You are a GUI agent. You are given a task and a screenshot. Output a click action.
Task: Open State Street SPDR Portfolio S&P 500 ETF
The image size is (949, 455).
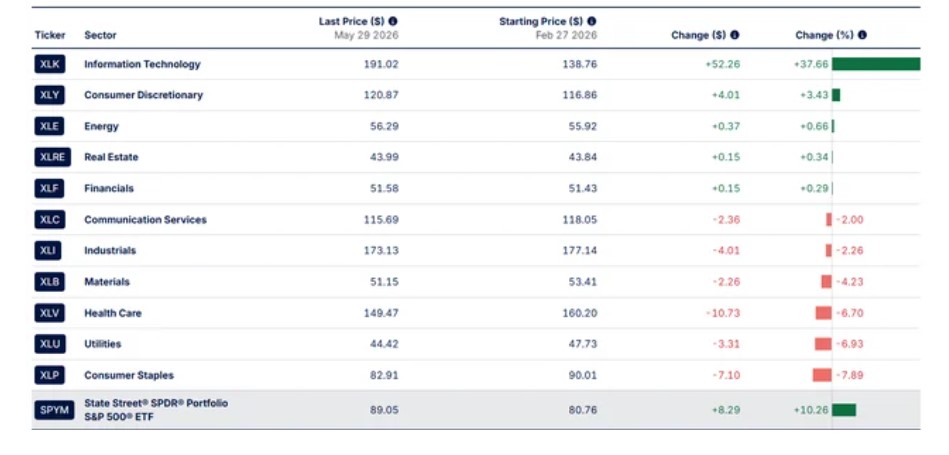click(156, 410)
